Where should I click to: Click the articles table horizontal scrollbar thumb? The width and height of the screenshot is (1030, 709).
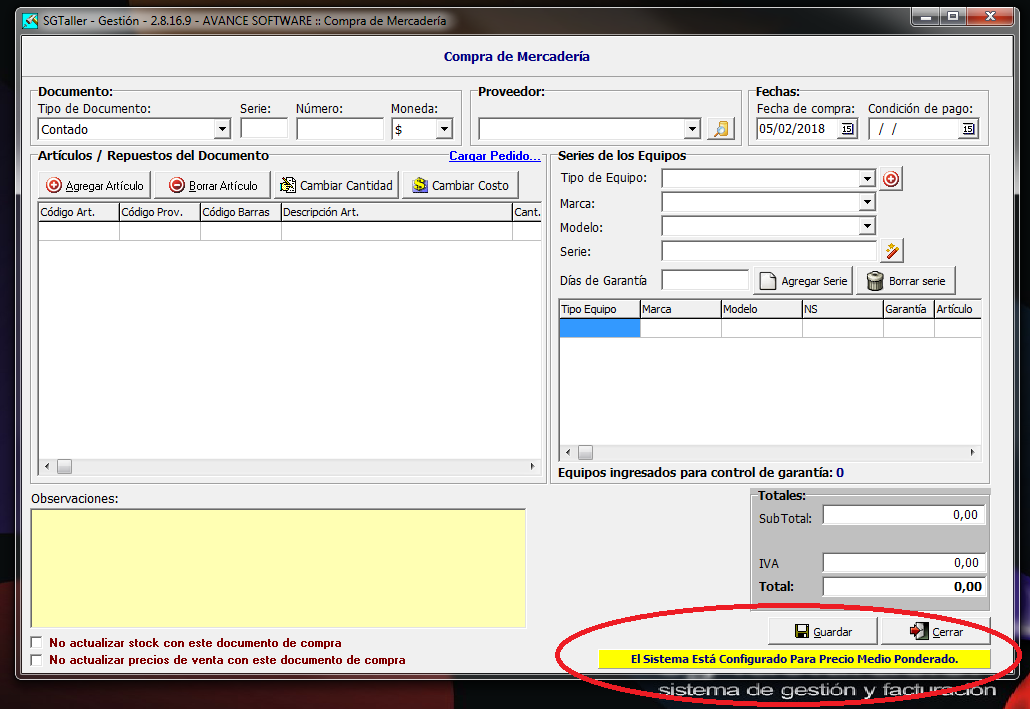click(64, 466)
